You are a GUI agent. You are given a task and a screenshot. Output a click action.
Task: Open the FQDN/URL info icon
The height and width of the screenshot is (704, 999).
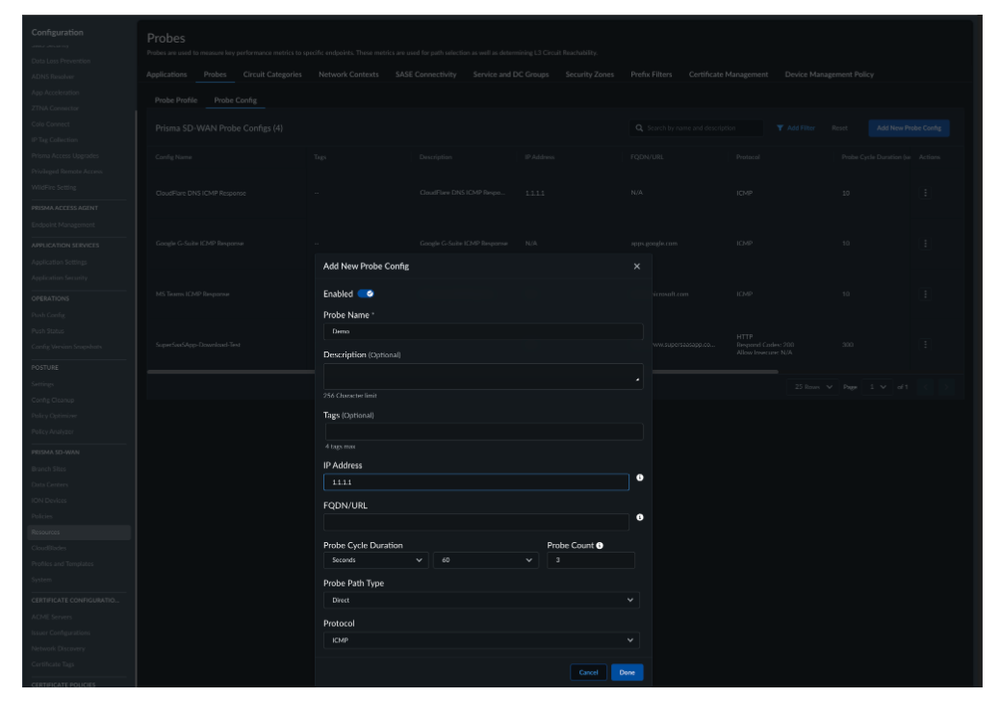[x=640, y=517]
